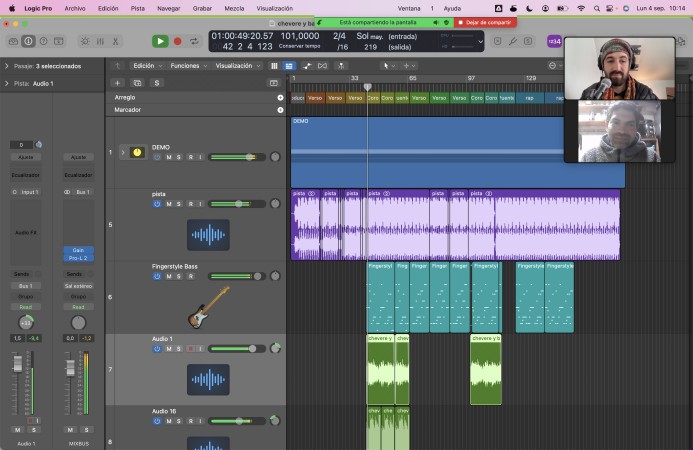Viewport: 693px width, 450px height.
Task: Click the Pro-L 2 plugin slot
Action: [x=78, y=258]
